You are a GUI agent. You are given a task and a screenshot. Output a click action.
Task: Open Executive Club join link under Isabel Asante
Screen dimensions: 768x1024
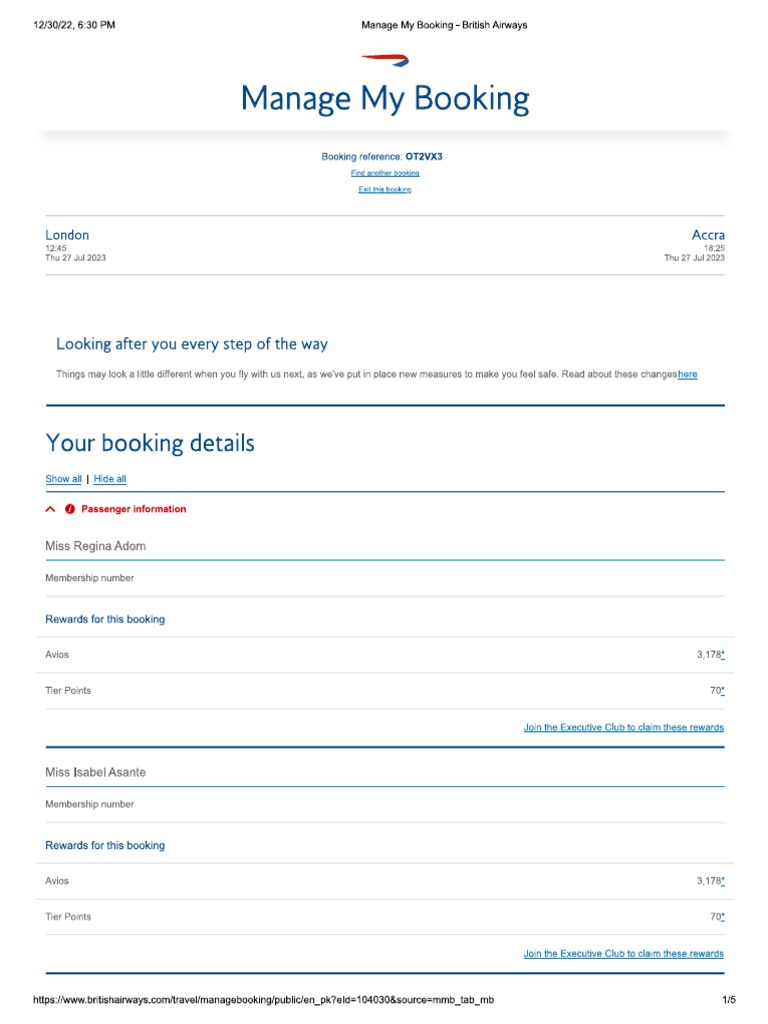[623, 953]
